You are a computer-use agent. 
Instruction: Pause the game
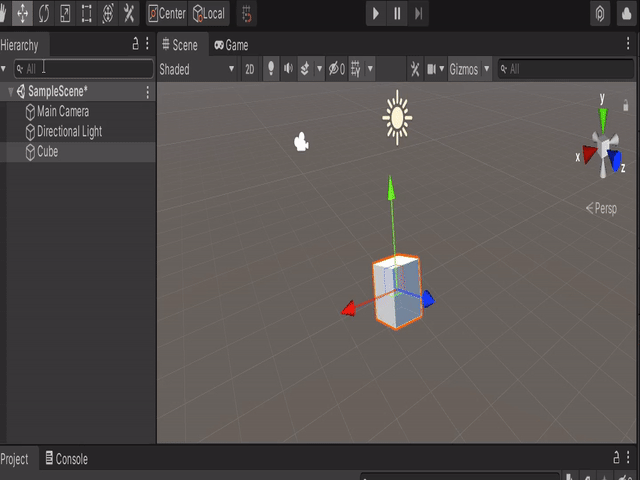click(x=397, y=13)
